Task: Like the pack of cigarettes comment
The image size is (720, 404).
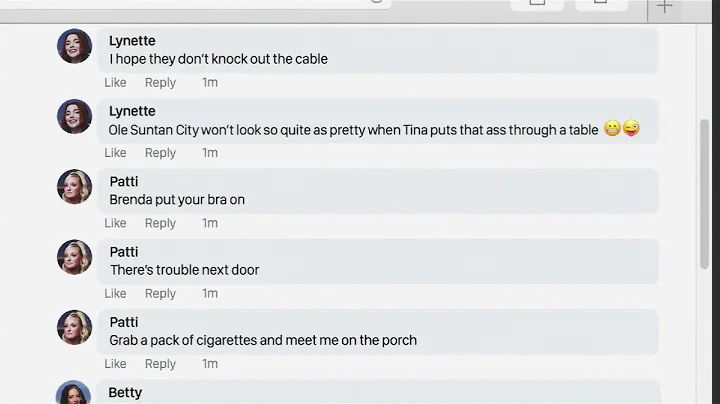Action: (x=115, y=364)
